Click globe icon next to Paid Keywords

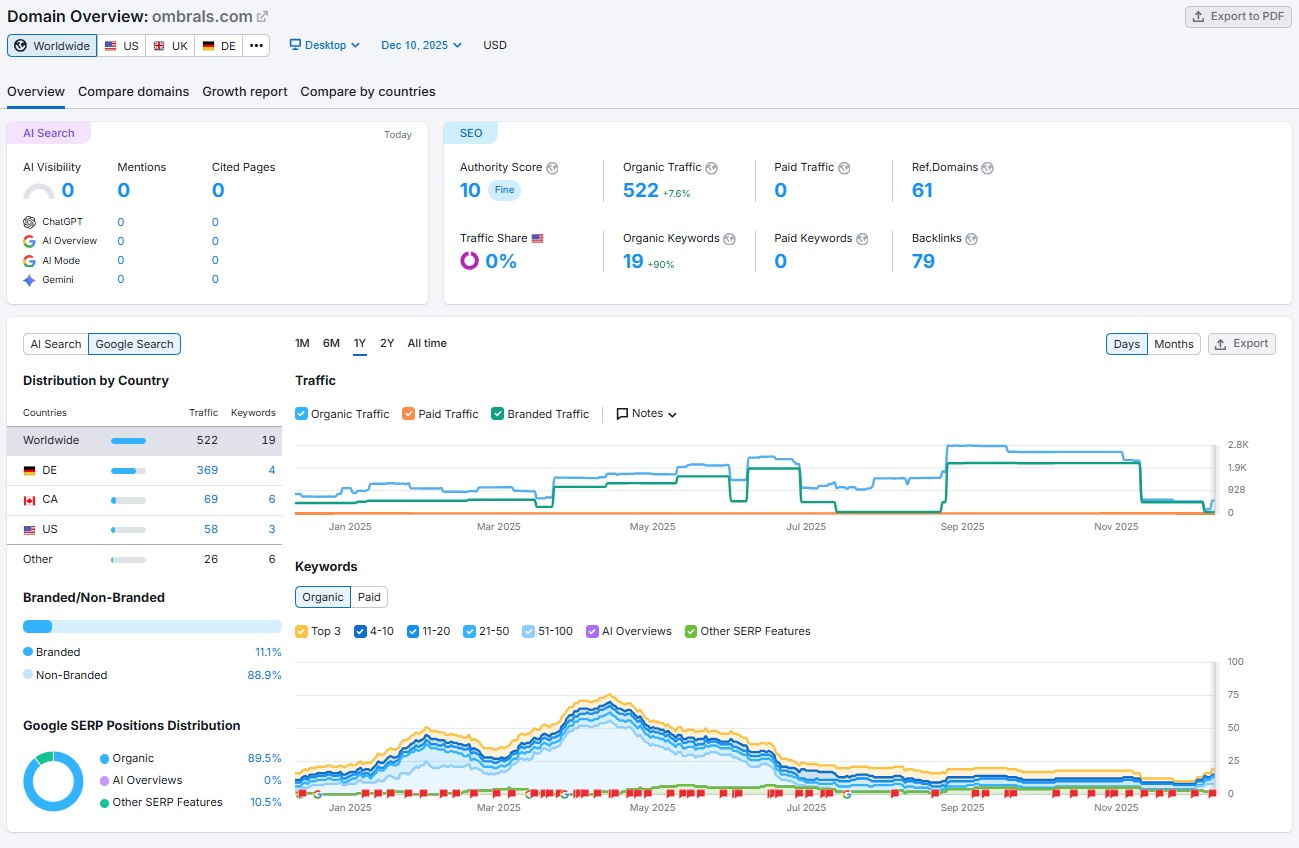(x=862, y=239)
